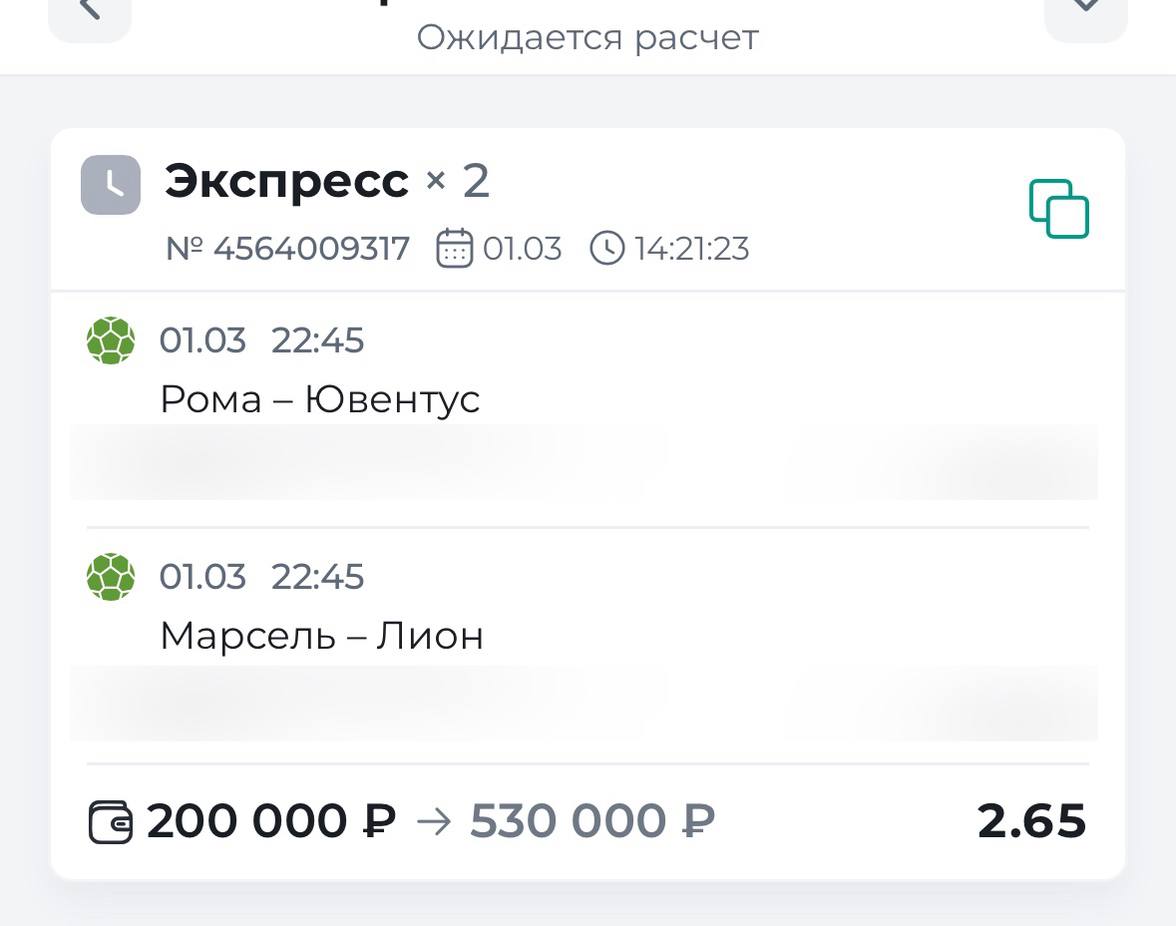Click the wallet icon next to stake
Screen dimensions: 1176x926
click(x=110, y=823)
